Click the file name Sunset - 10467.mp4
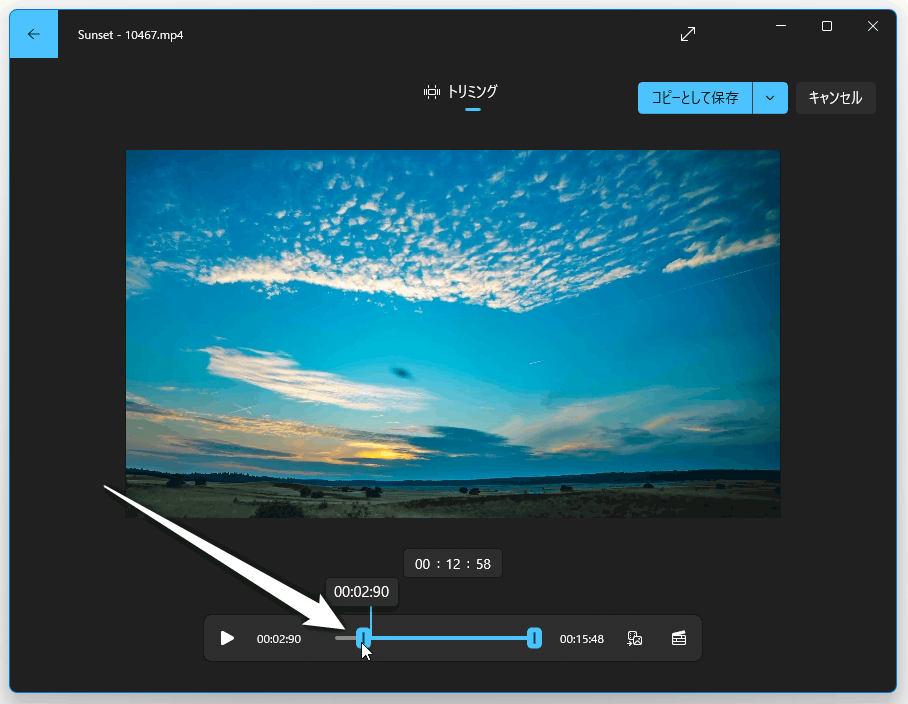Screen dimensions: 908x704 click(x=130, y=35)
